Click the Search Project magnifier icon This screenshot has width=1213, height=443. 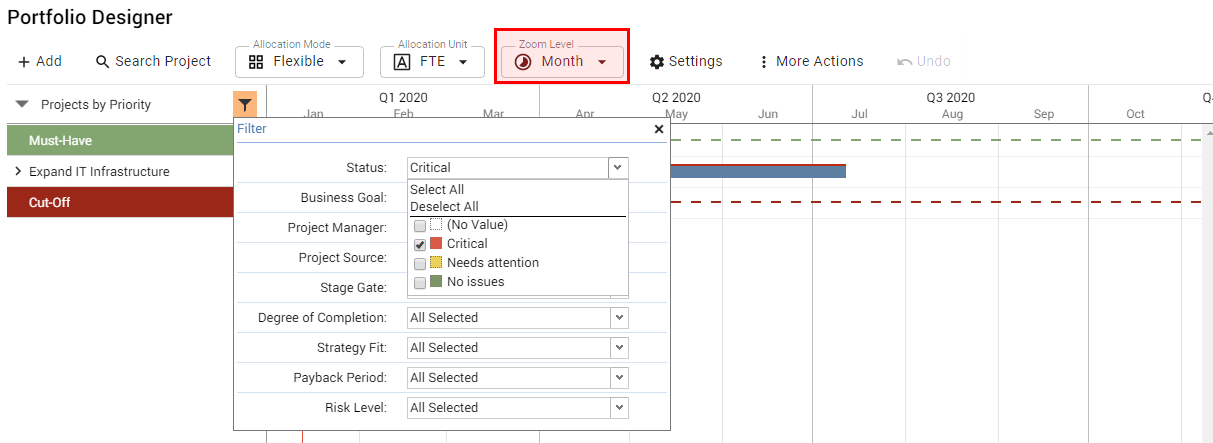102,62
